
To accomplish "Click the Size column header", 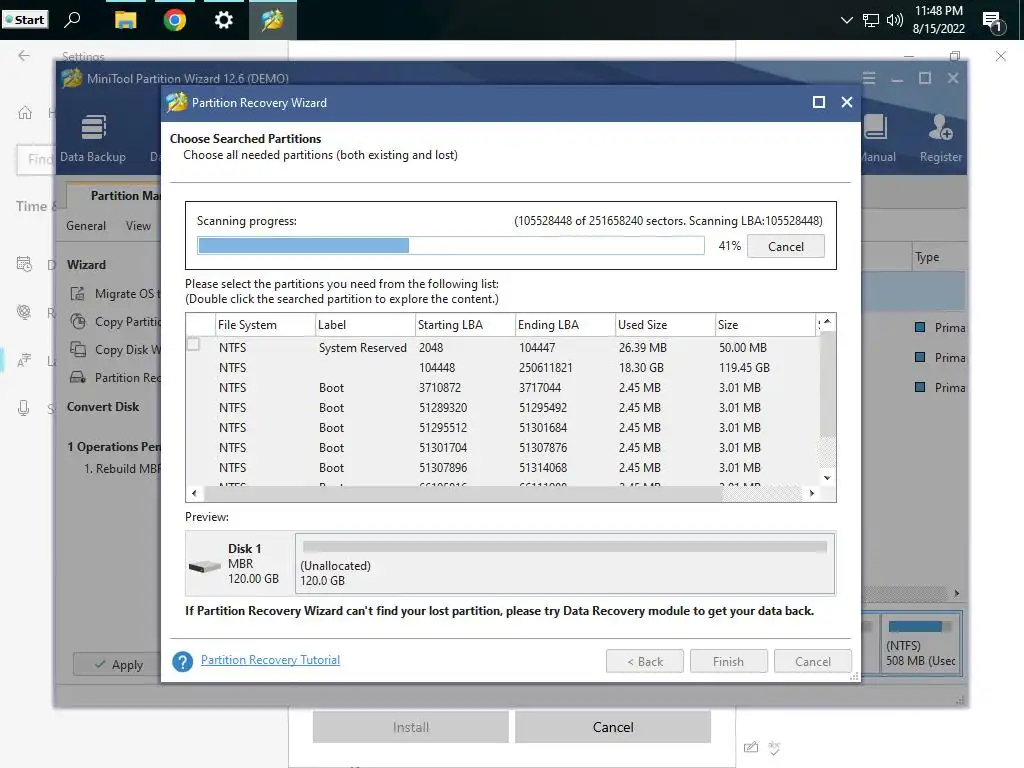I will [765, 325].
